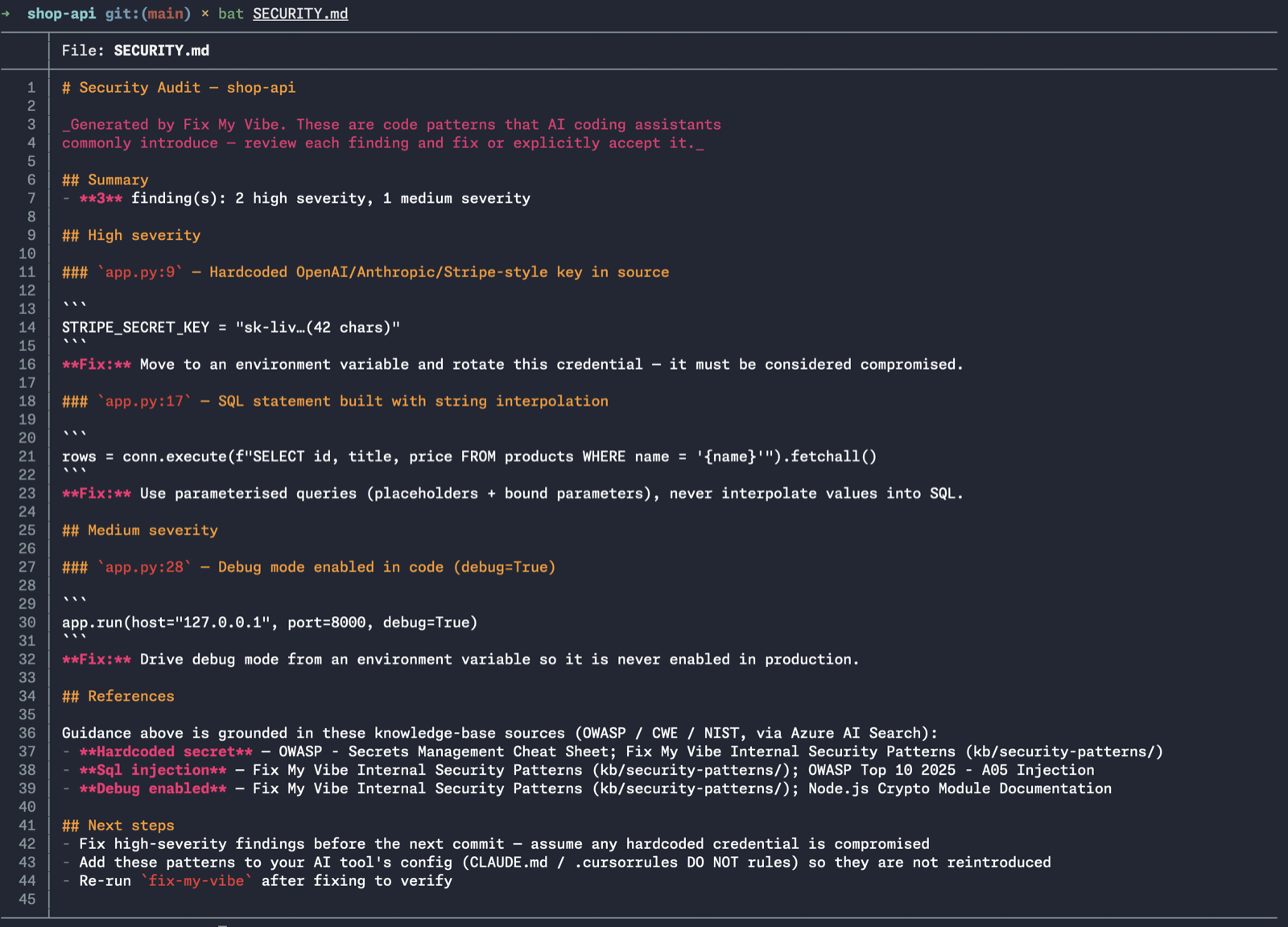This screenshot has width=1288, height=927.
Task: Click the '## References' heading
Action: click(x=118, y=697)
